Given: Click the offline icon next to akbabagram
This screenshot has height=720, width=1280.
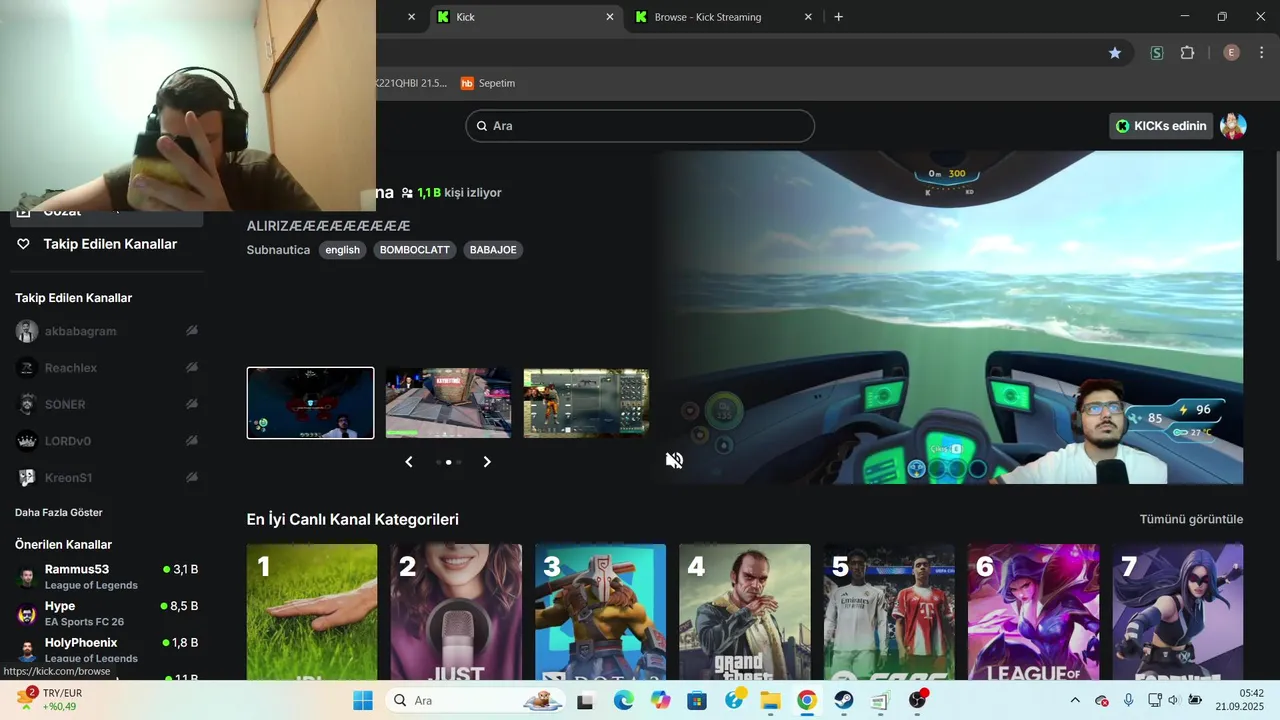Looking at the screenshot, I should (x=191, y=331).
